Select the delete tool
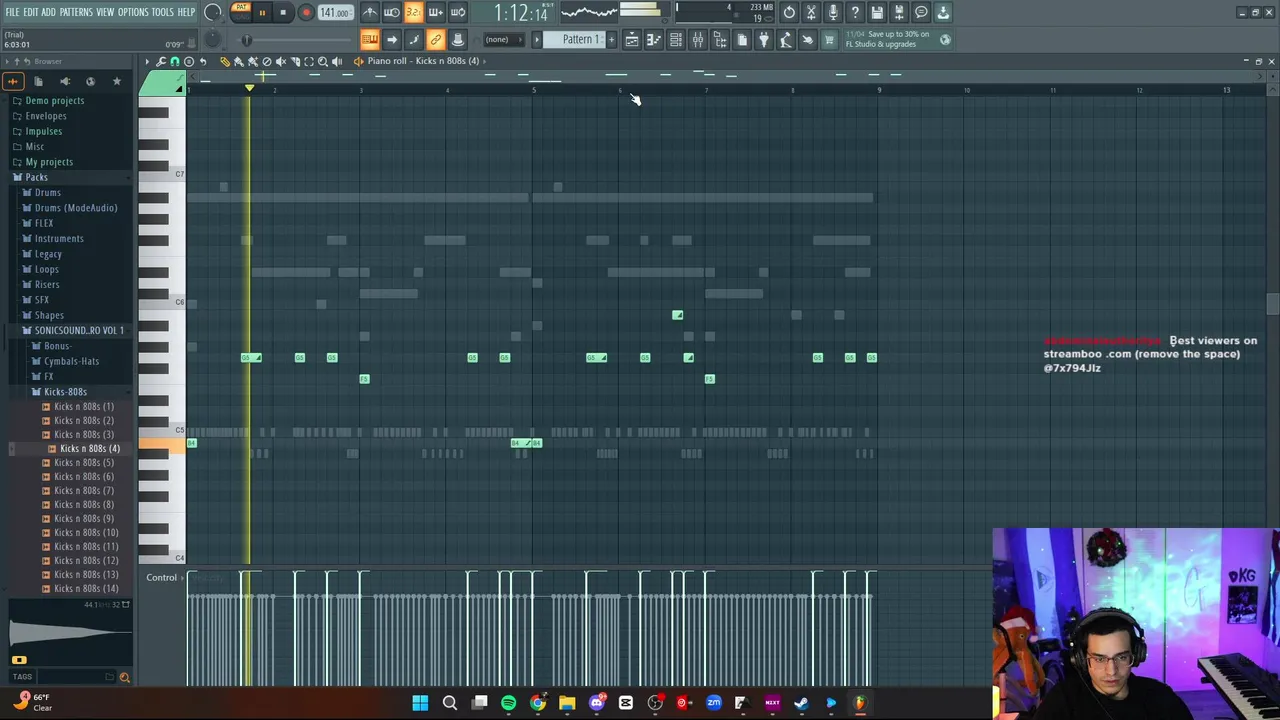 pyautogui.click(x=267, y=61)
